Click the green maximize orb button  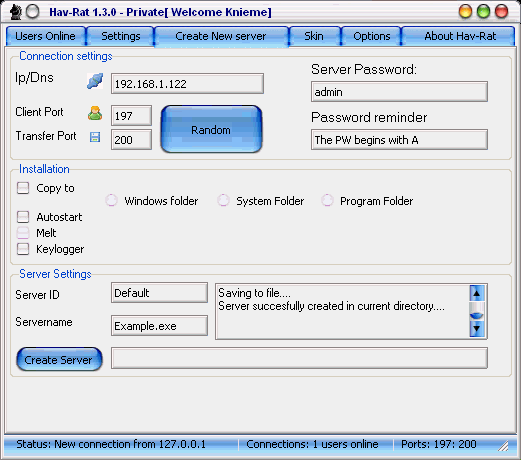(483, 12)
